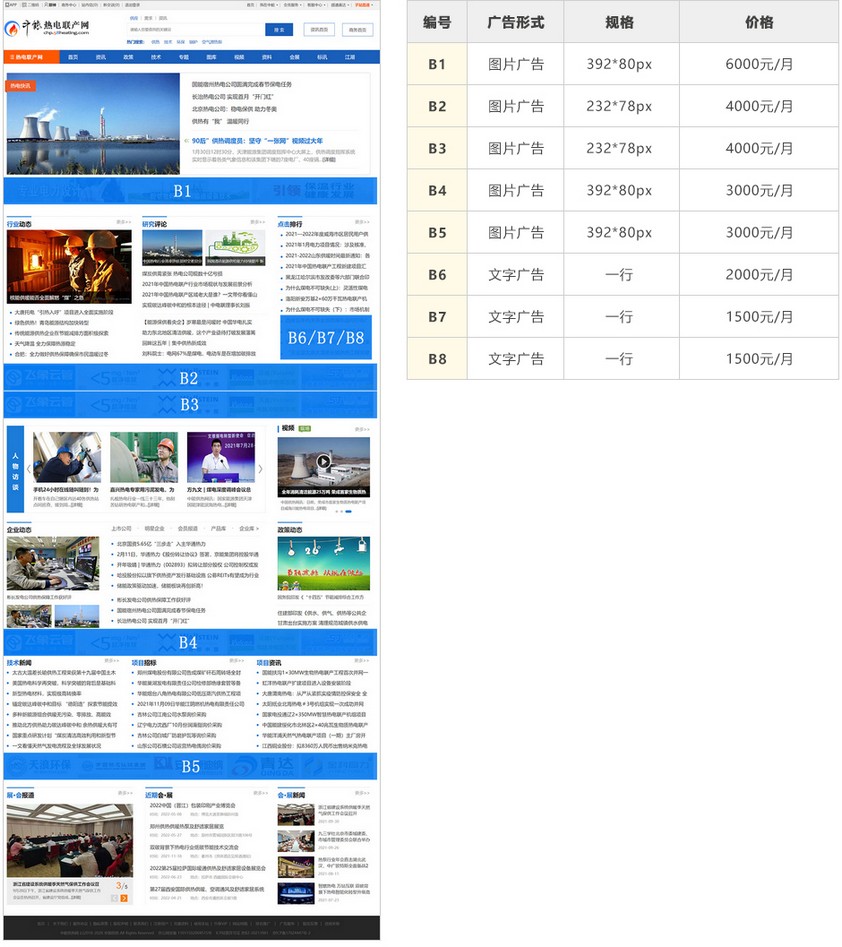Open 更多>> link in 行业动态 section
This screenshot has height=947, width=842.
coord(123,223)
